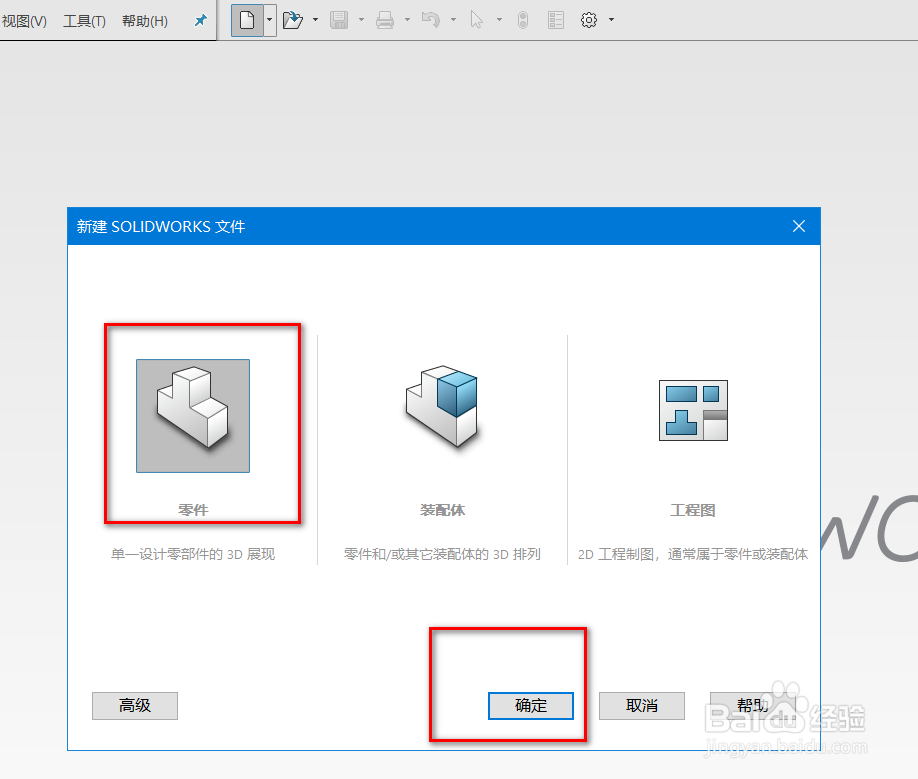Expand the Options gear dropdown arrow

click(611, 20)
